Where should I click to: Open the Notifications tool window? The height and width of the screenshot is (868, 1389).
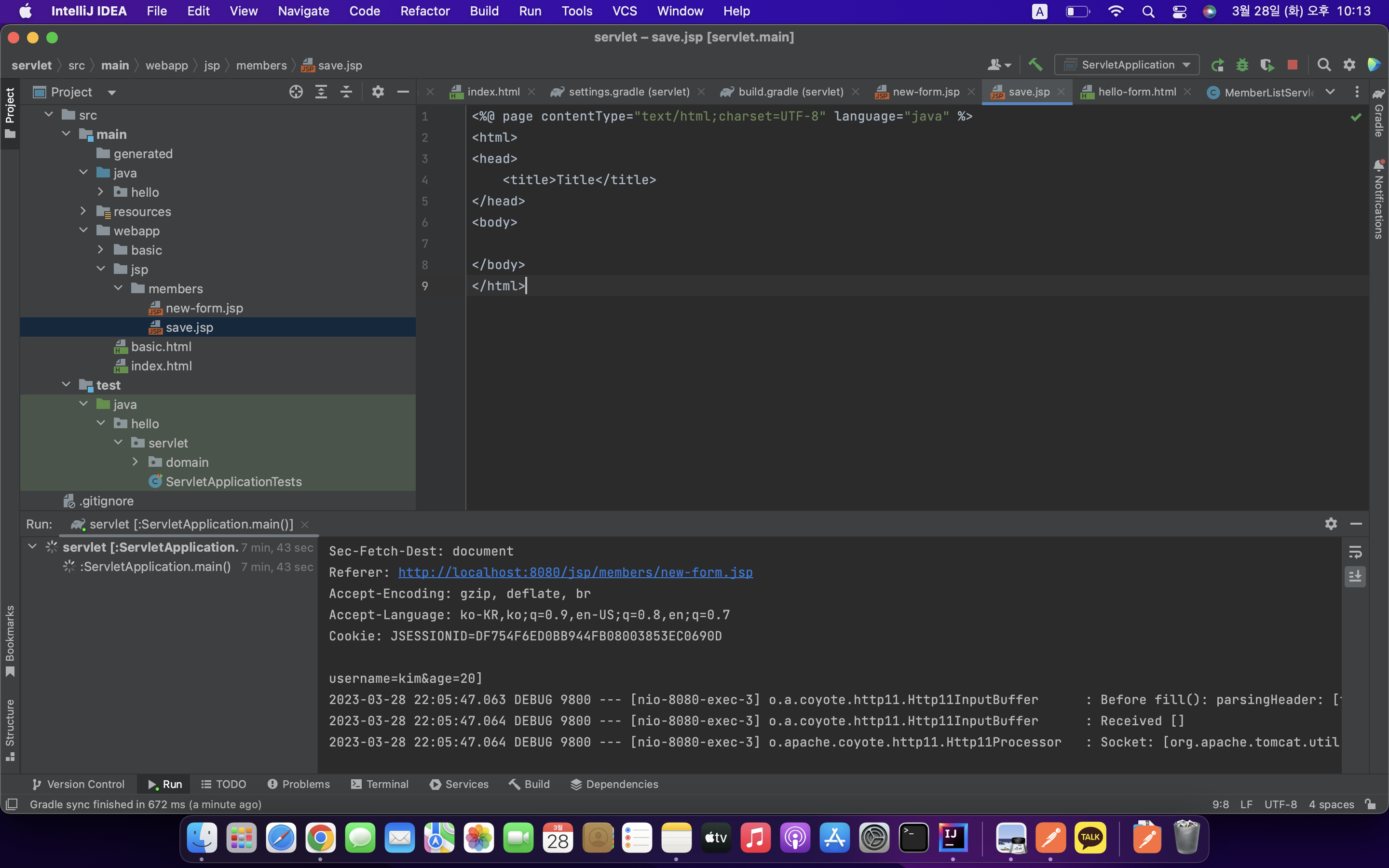[x=1379, y=199]
